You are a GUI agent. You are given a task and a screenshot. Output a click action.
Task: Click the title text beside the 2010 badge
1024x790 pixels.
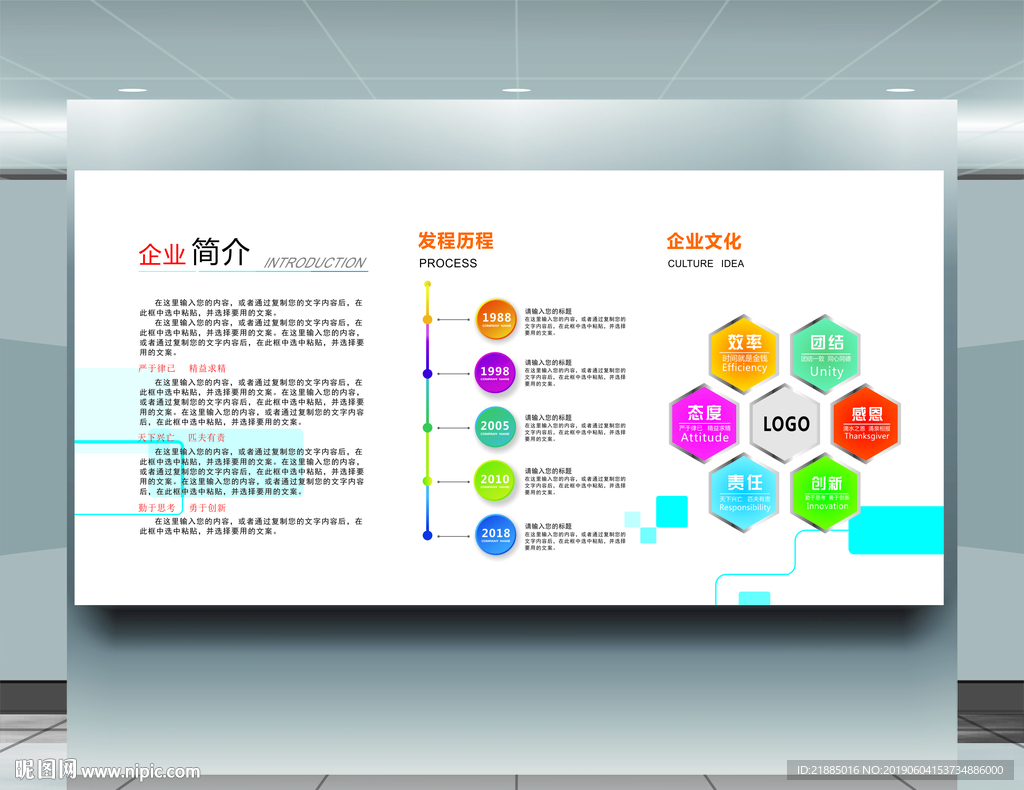(549, 471)
